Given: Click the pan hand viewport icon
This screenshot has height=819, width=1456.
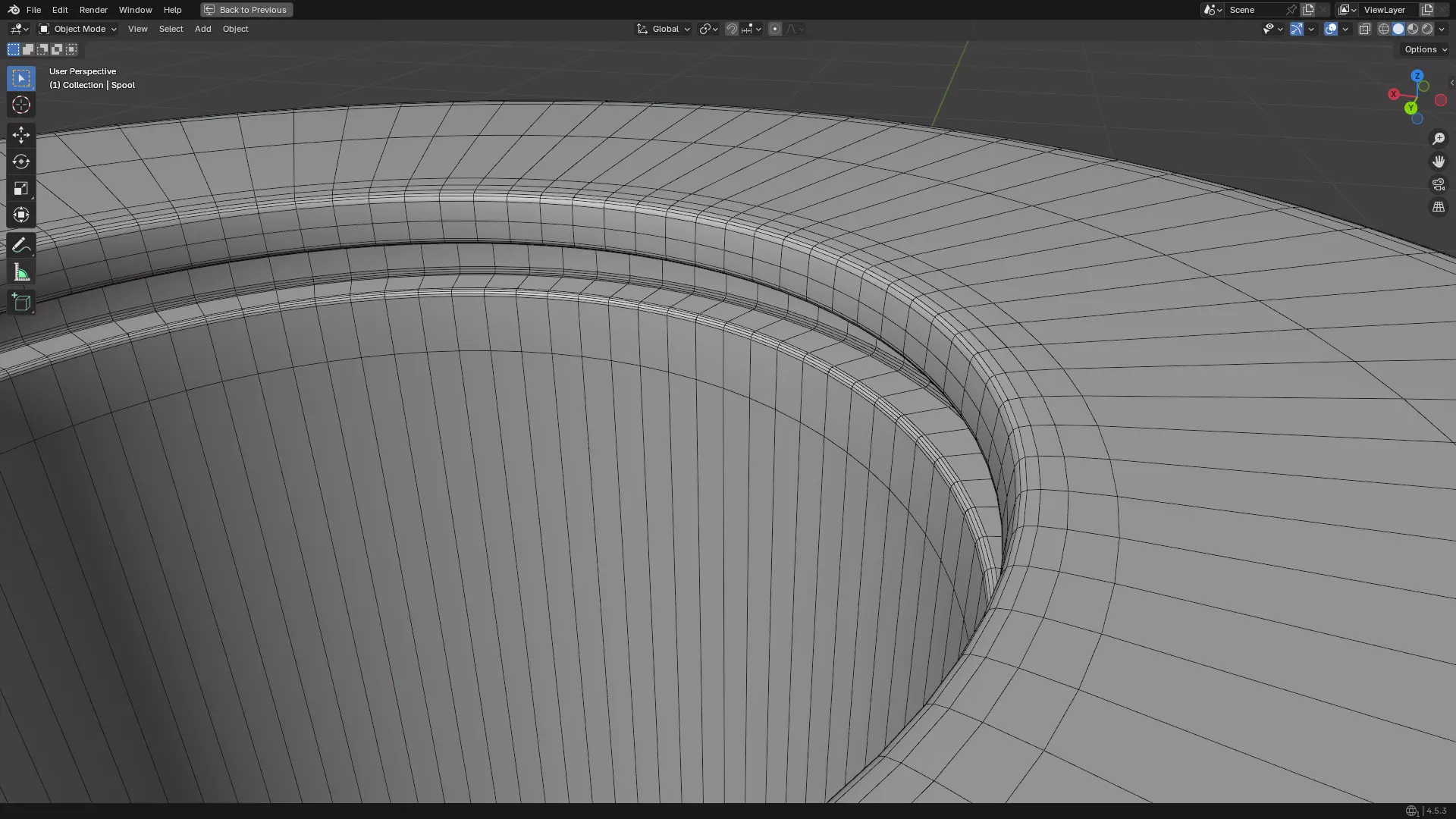Looking at the screenshot, I should [1439, 162].
